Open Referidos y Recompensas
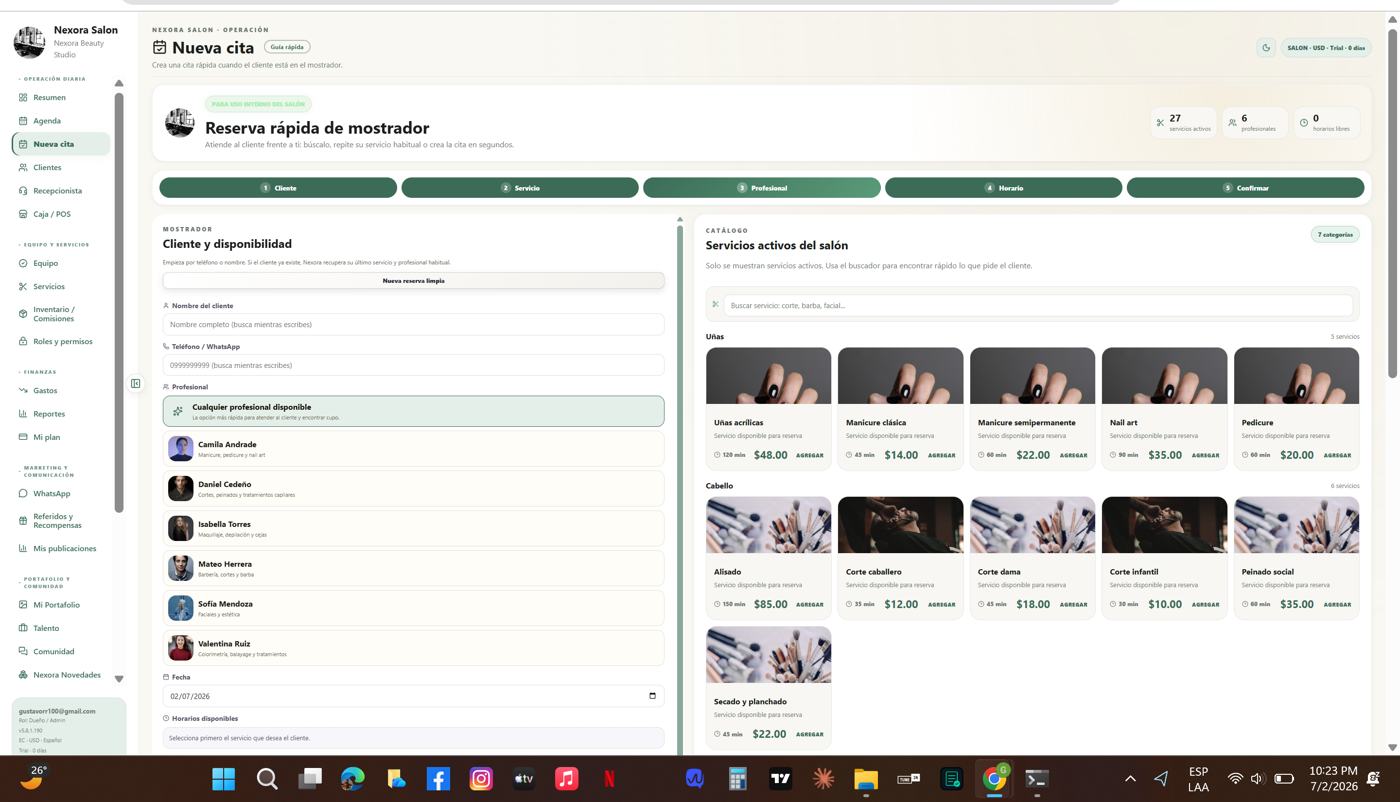The image size is (1400, 802). (x=62, y=521)
